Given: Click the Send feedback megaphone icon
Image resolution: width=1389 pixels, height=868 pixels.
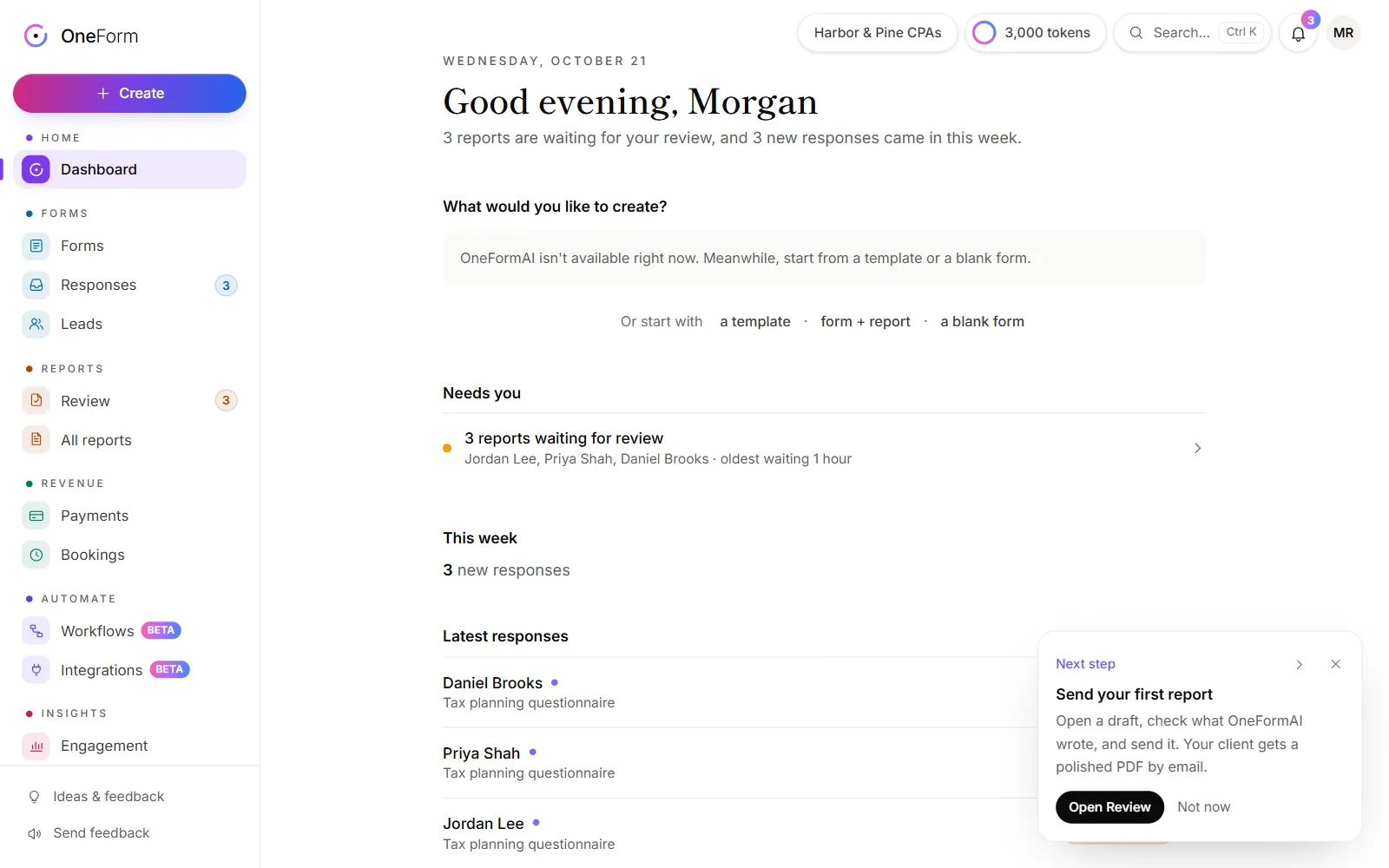Looking at the screenshot, I should click(x=35, y=833).
